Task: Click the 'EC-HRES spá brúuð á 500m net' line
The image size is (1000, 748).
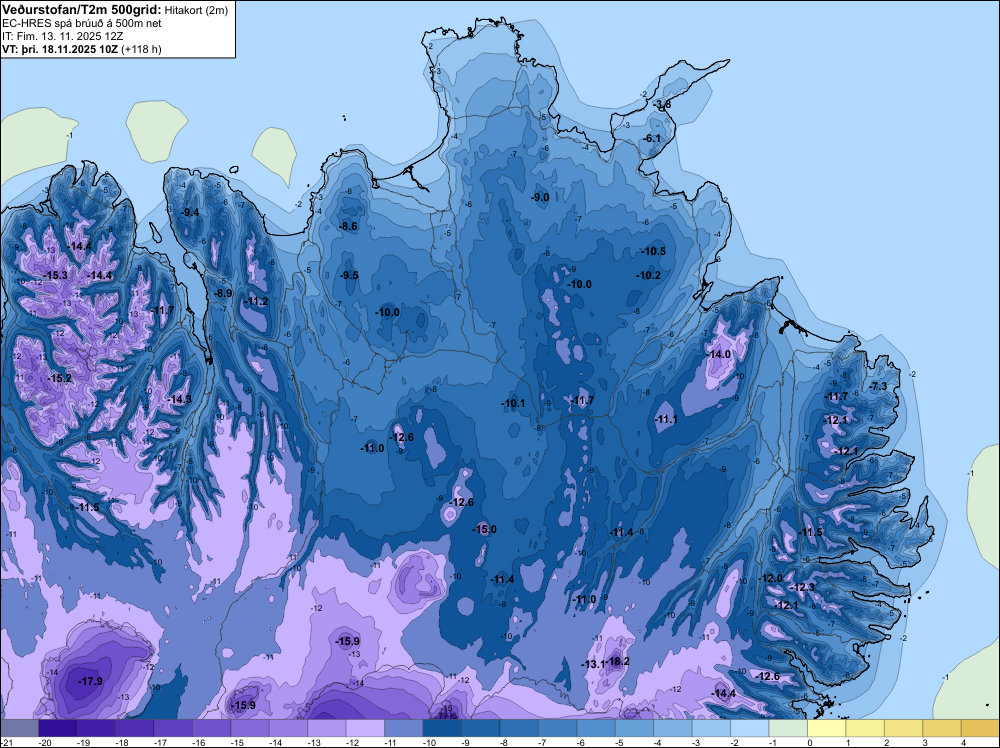Action: point(82,24)
